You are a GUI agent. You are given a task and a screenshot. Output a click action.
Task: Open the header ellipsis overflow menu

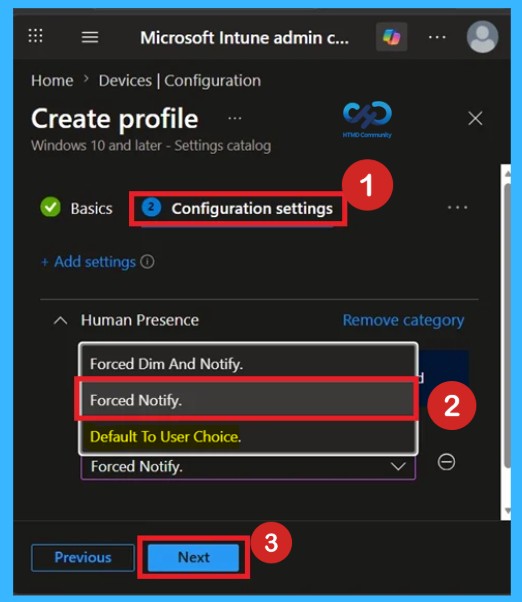(x=437, y=37)
